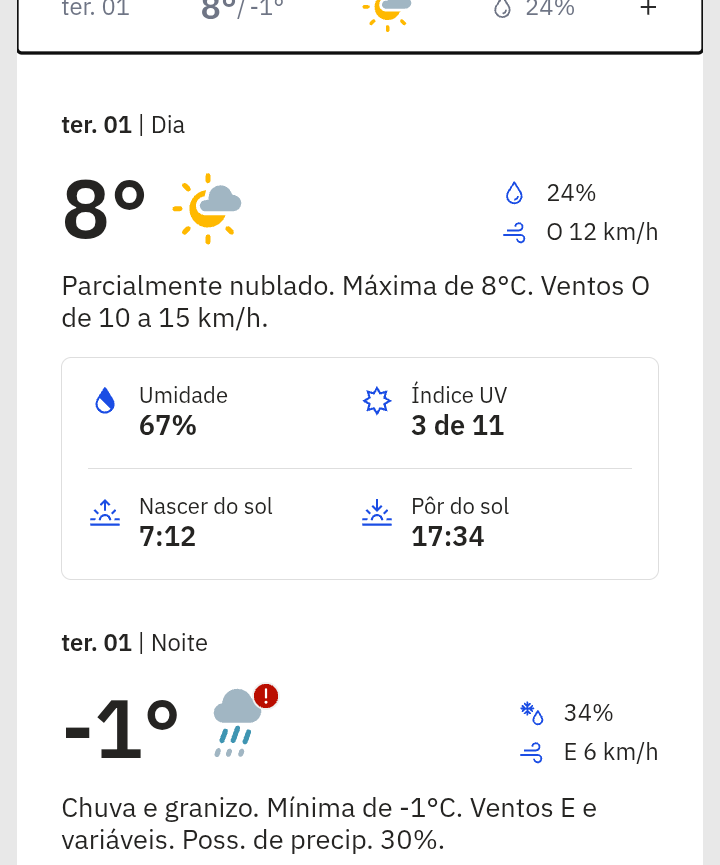Viewport: 720px width, 865px height.
Task: Click the sunrise time 7:12
Action: pos(167,537)
